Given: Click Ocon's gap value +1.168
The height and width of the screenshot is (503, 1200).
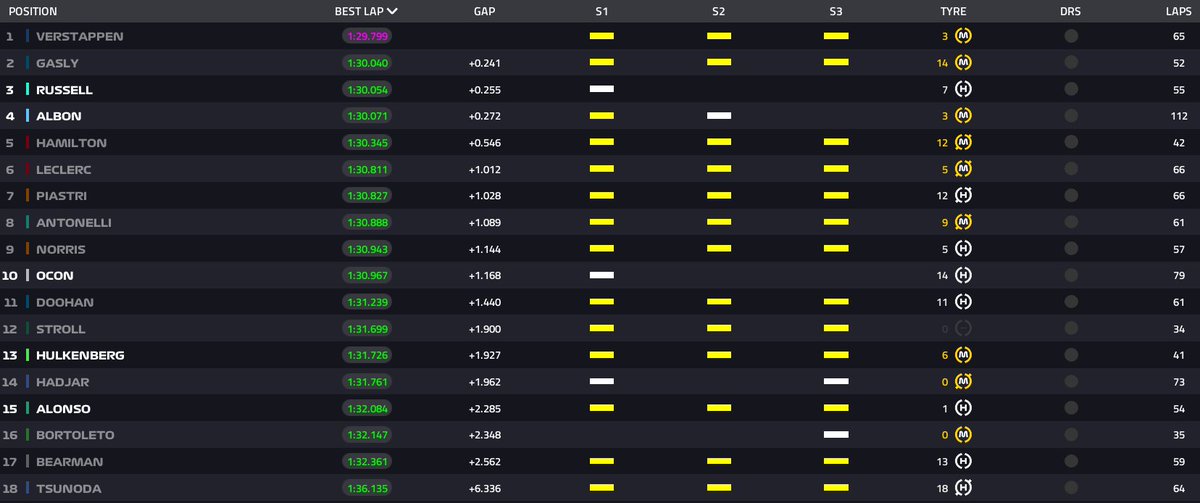Looking at the screenshot, I should tap(484, 275).
